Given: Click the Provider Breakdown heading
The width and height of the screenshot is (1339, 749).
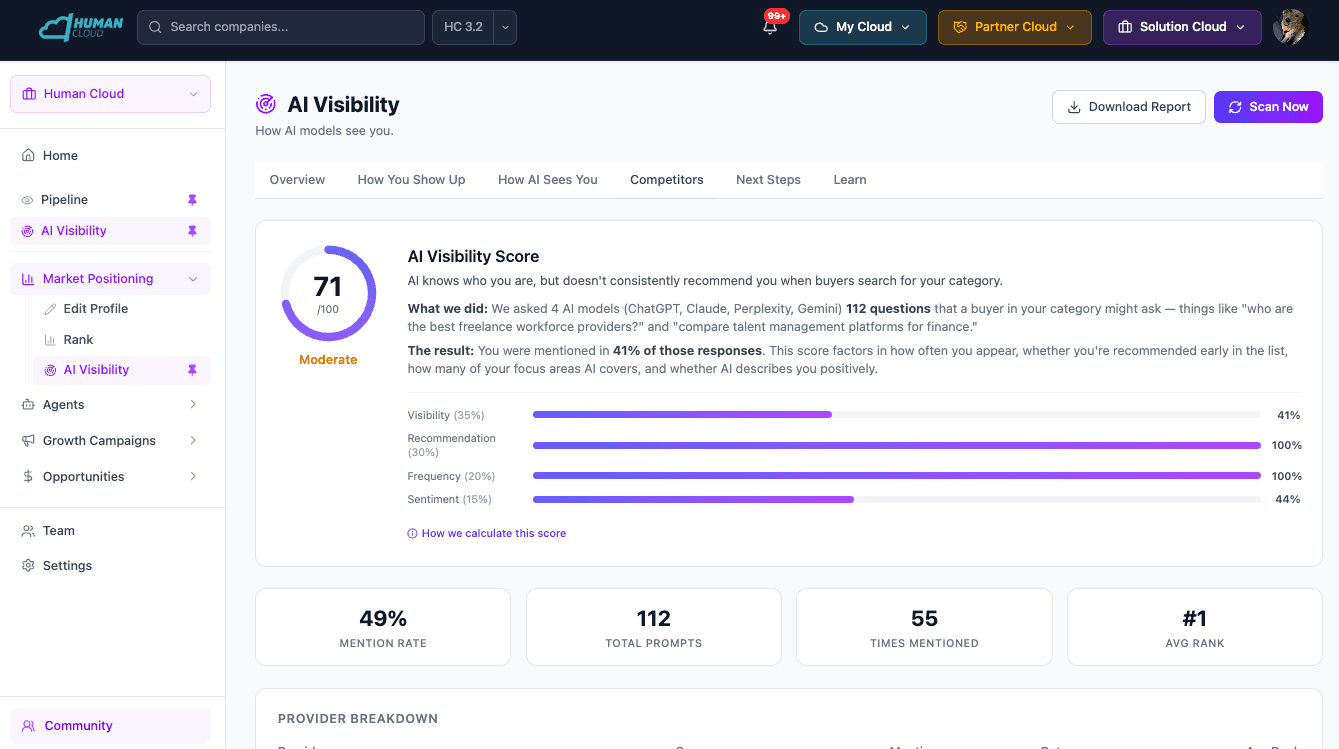Looking at the screenshot, I should [x=358, y=719].
